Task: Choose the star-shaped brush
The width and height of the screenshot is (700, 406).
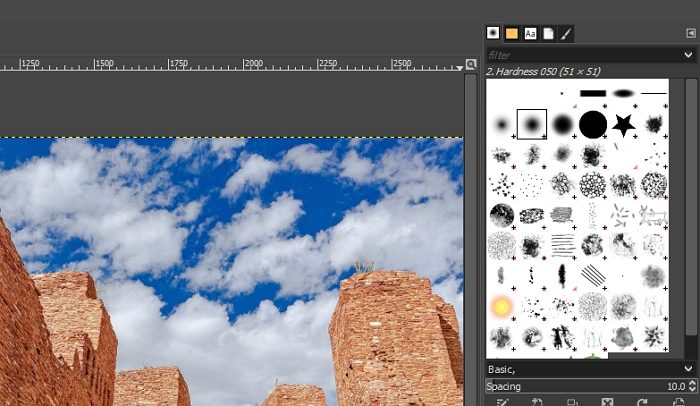Action: click(x=623, y=124)
